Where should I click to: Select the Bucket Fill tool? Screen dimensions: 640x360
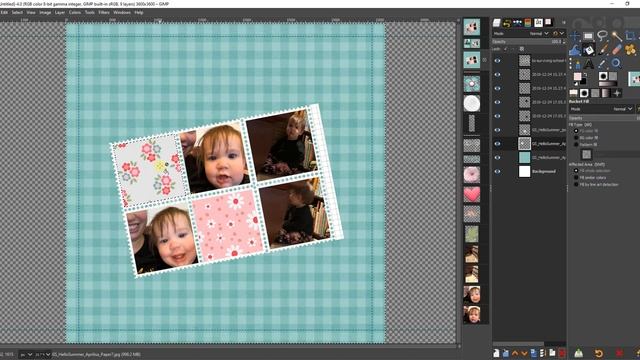coord(589,50)
